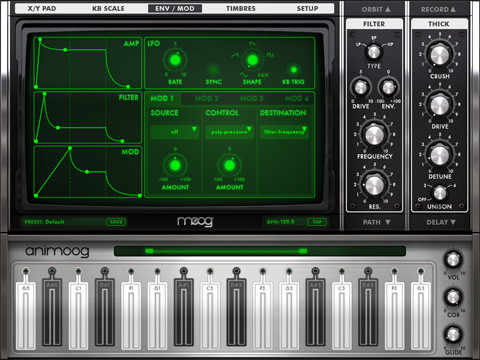Click the FILTER envelope peak point
Screen dimensions: 480x360
click(44, 94)
